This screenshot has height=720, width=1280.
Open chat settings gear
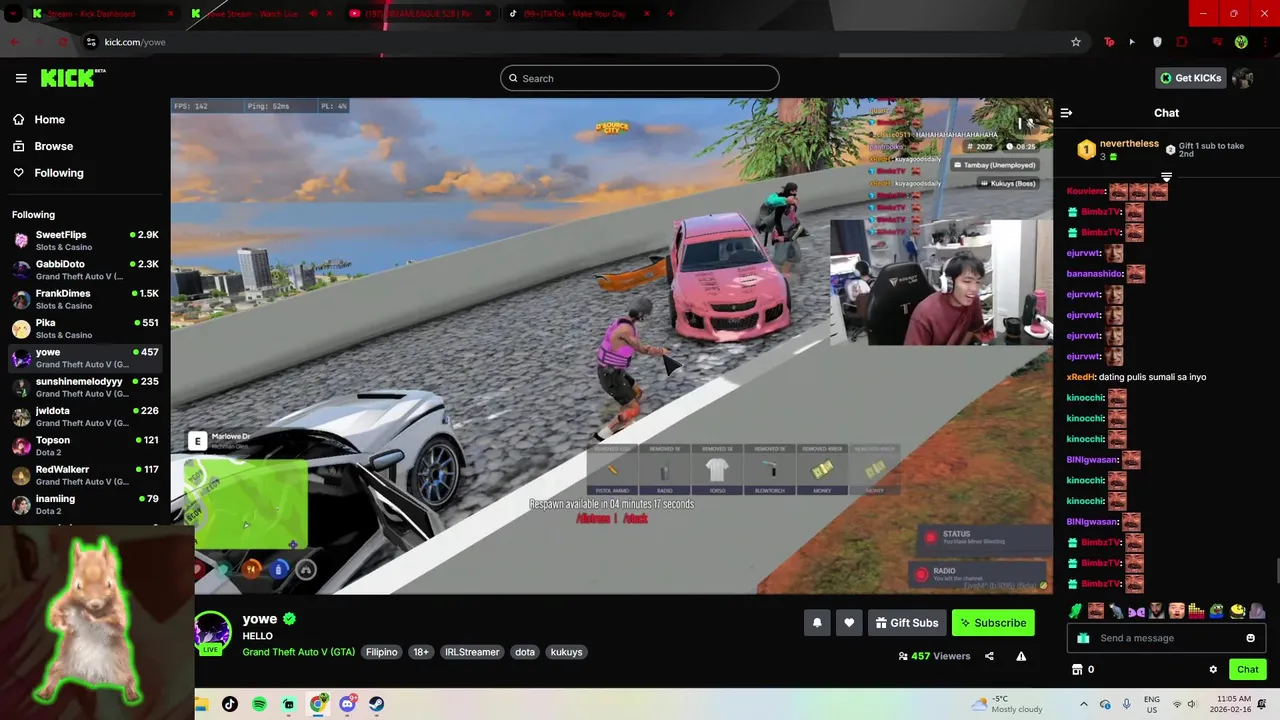(x=1213, y=669)
